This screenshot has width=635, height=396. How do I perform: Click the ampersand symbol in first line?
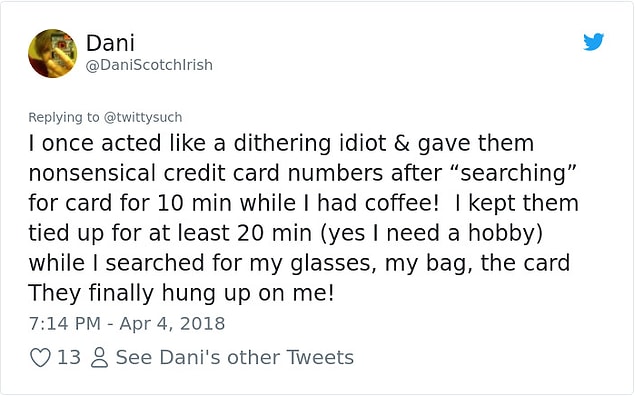[x=401, y=143]
